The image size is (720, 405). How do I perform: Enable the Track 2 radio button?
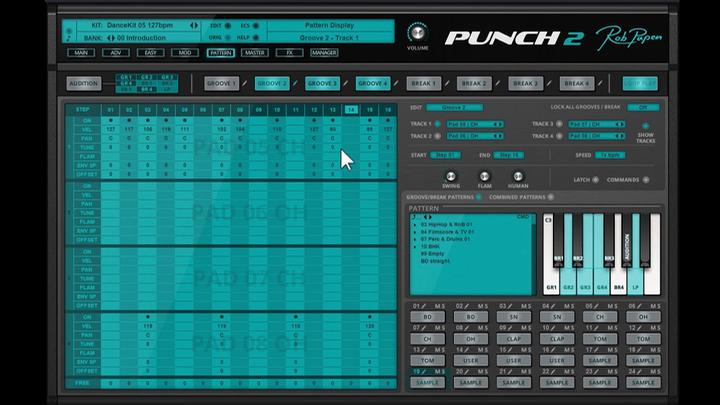[438, 136]
